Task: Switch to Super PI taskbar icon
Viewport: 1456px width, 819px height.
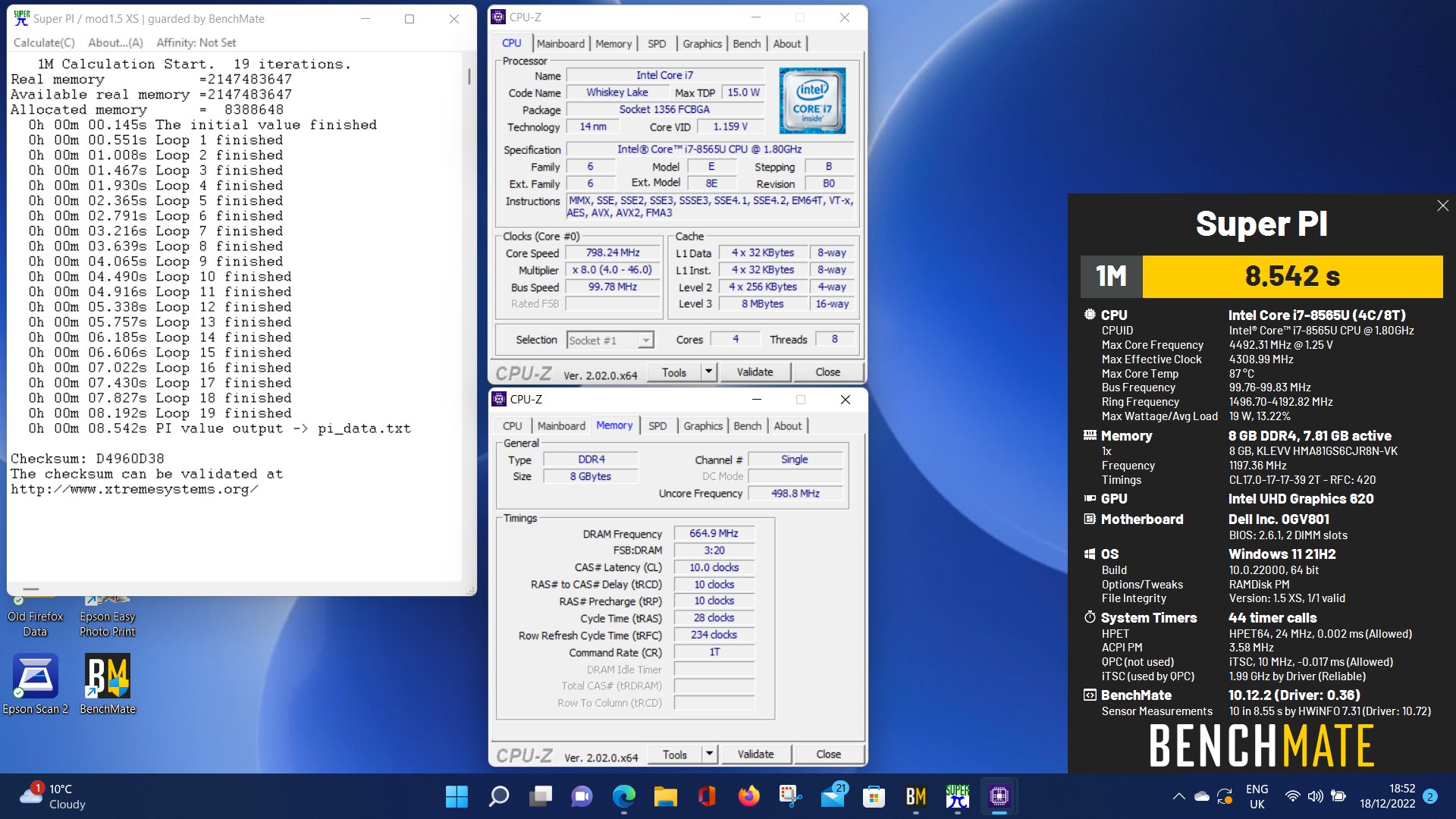Action: 957,796
